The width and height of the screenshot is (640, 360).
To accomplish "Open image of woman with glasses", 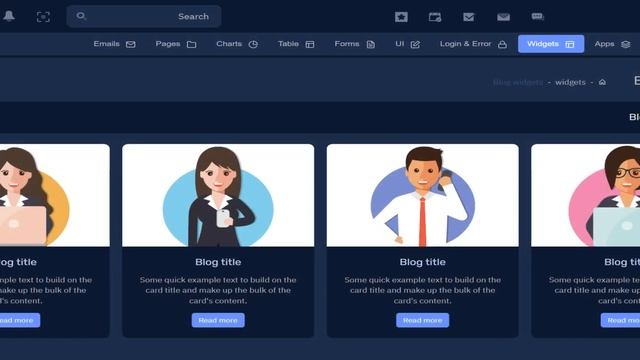I will [586, 196].
